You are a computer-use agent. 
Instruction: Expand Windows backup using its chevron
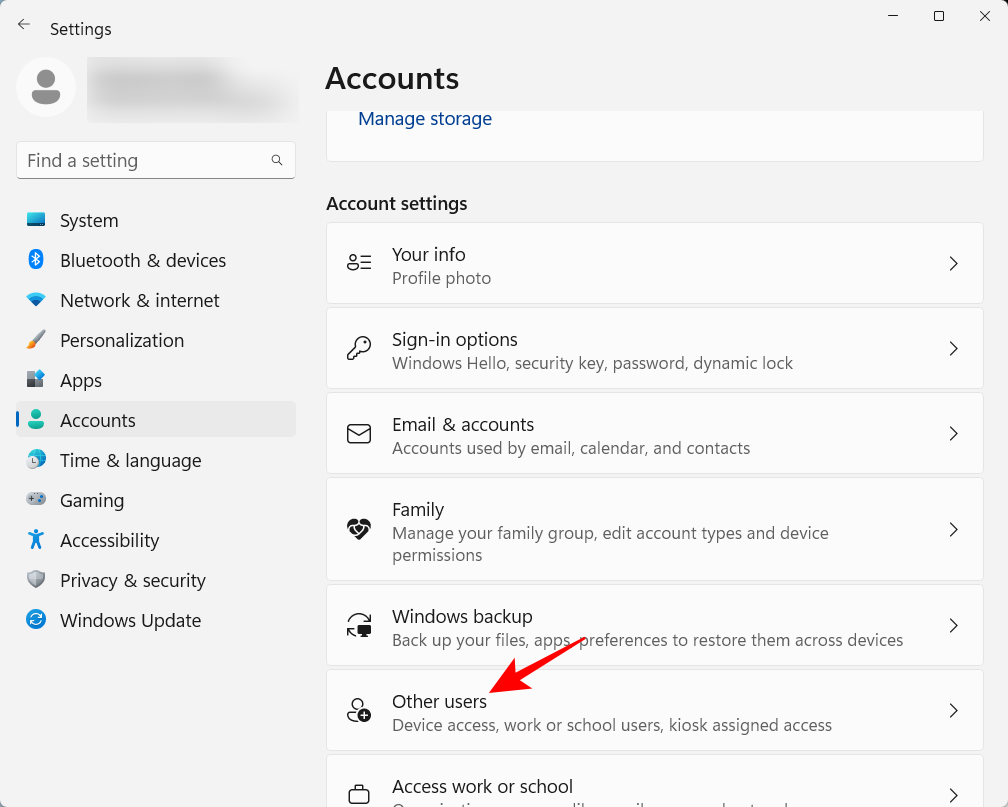click(x=953, y=625)
